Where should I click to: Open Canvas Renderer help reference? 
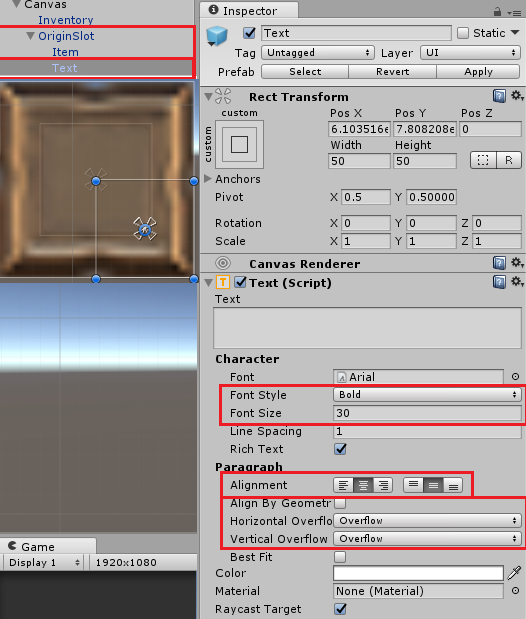499,263
